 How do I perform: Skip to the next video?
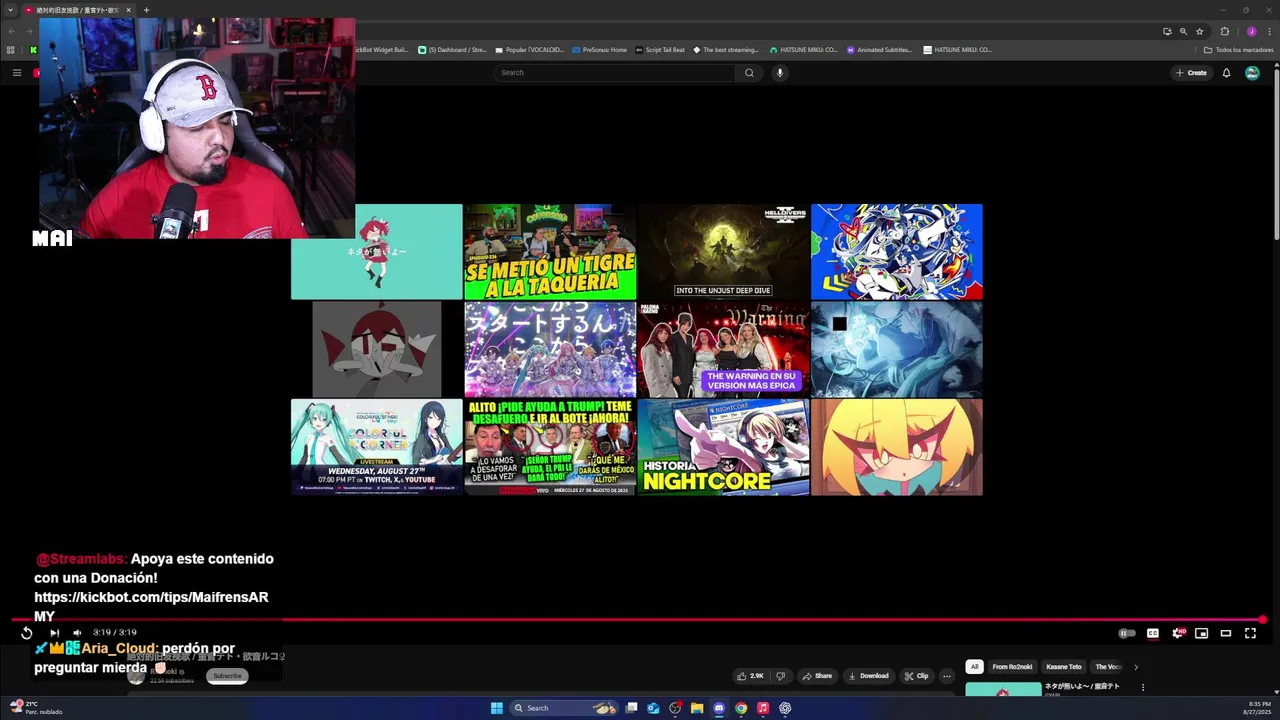pos(54,633)
